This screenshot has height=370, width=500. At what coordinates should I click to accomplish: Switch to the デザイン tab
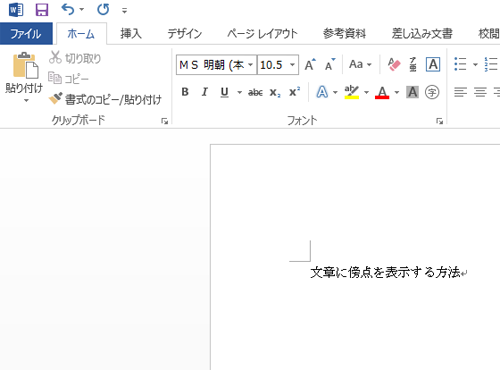184,33
